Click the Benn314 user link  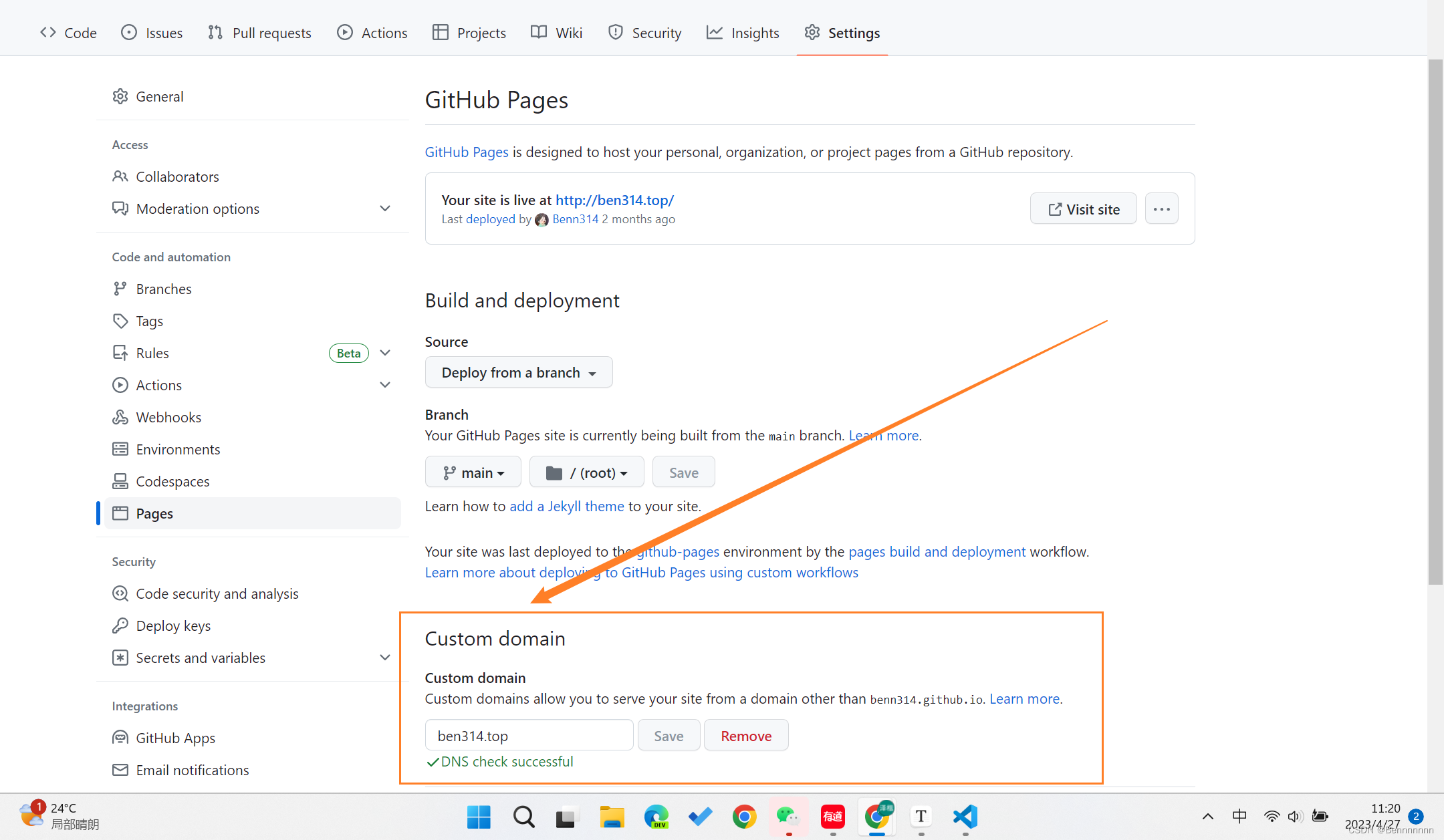point(576,219)
